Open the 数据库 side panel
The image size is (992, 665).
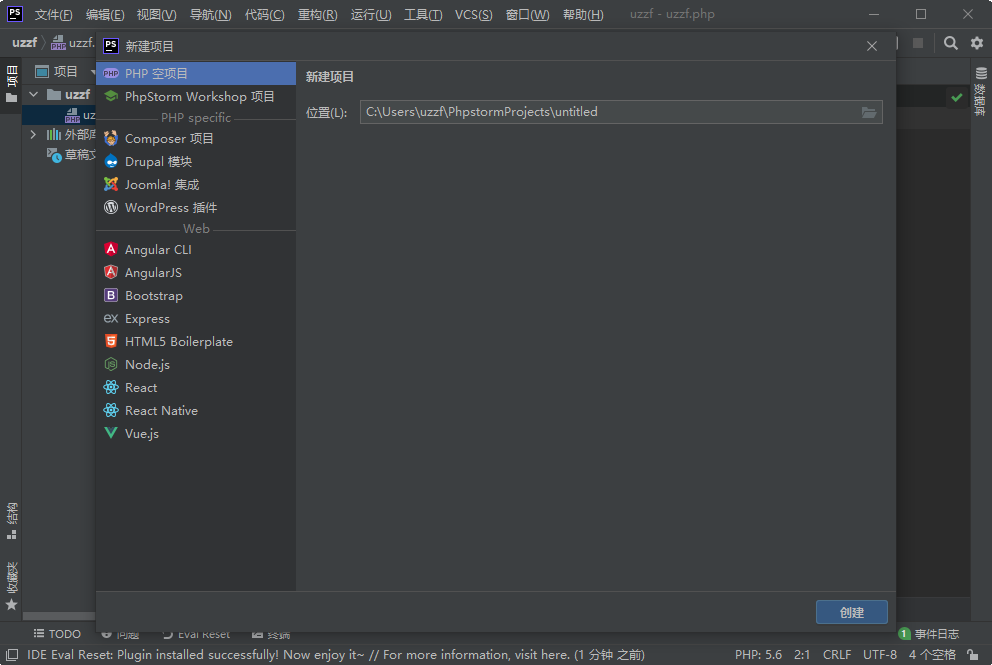click(x=981, y=90)
